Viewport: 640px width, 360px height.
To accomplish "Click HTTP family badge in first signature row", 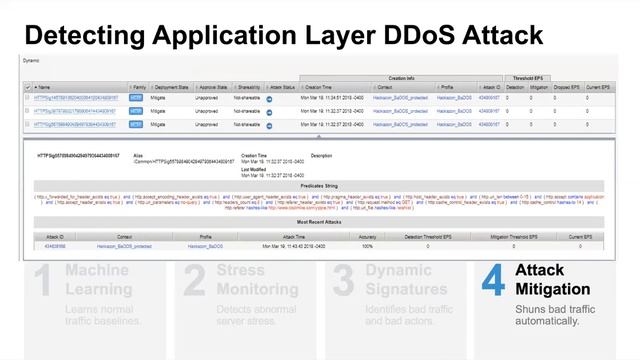I will 136,98.
